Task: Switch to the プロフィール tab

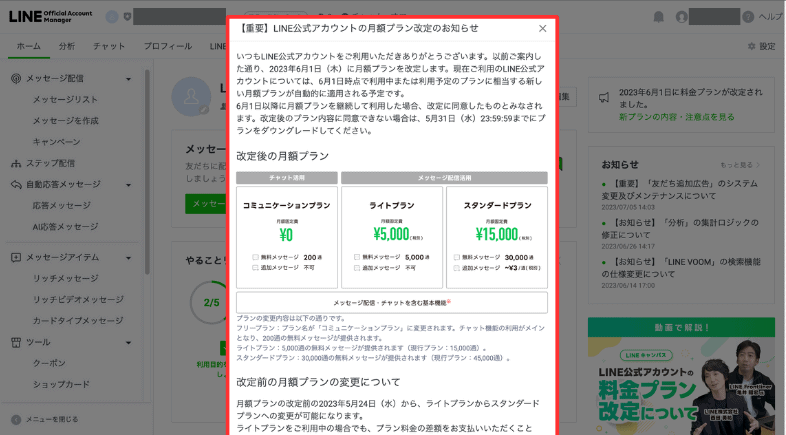Action: (168, 46)
